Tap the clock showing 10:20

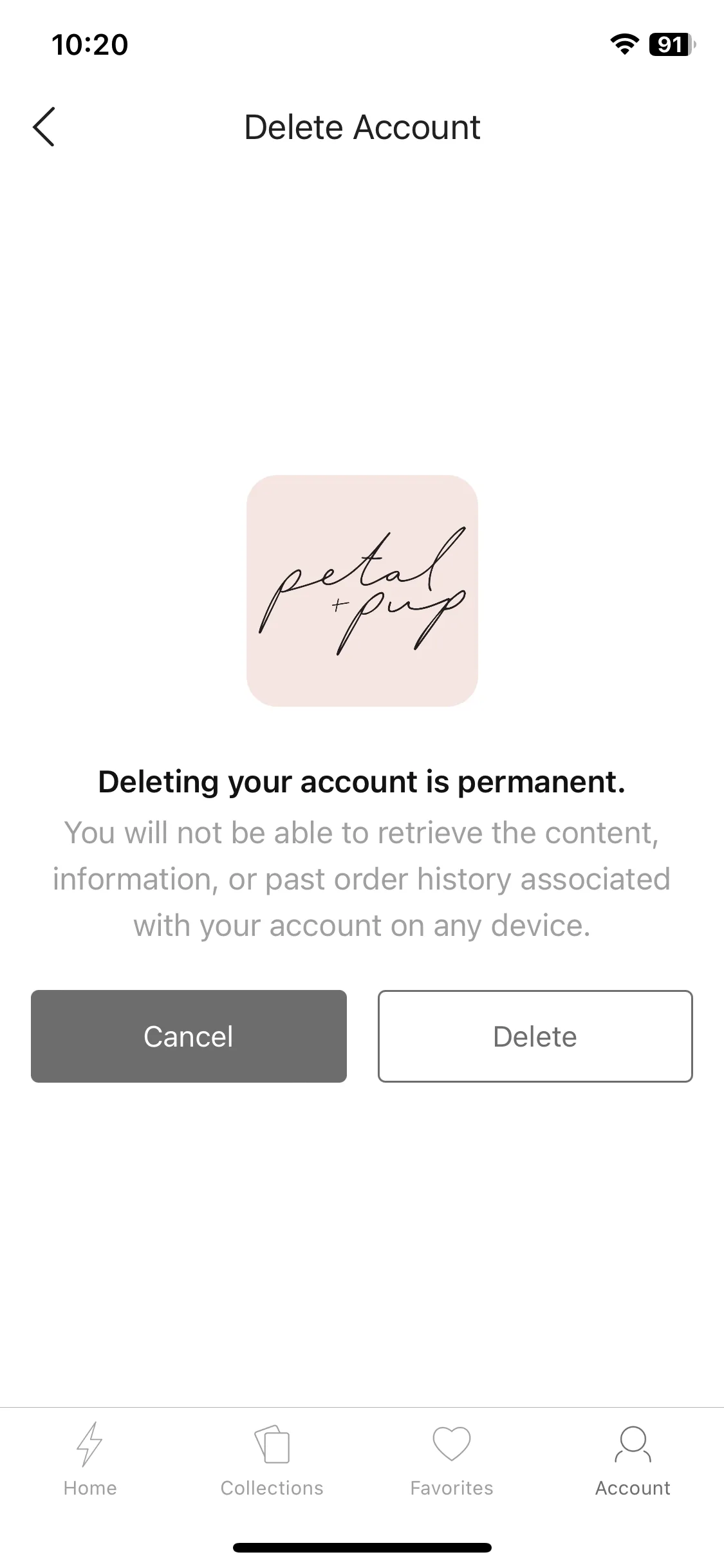(90, 44)
